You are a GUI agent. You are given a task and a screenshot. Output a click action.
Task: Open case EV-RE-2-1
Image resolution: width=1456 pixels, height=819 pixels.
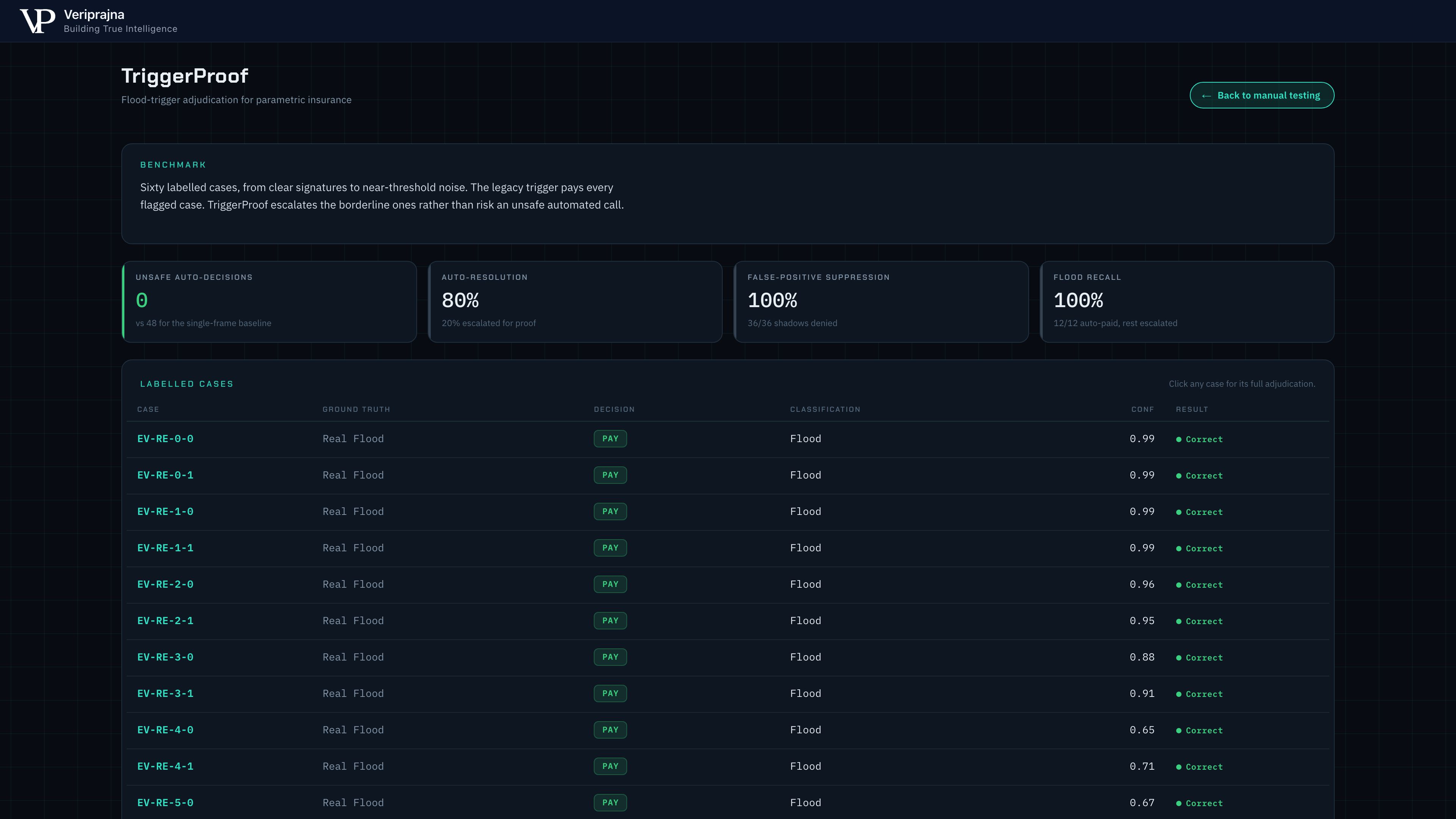click(x=165, y=621)
